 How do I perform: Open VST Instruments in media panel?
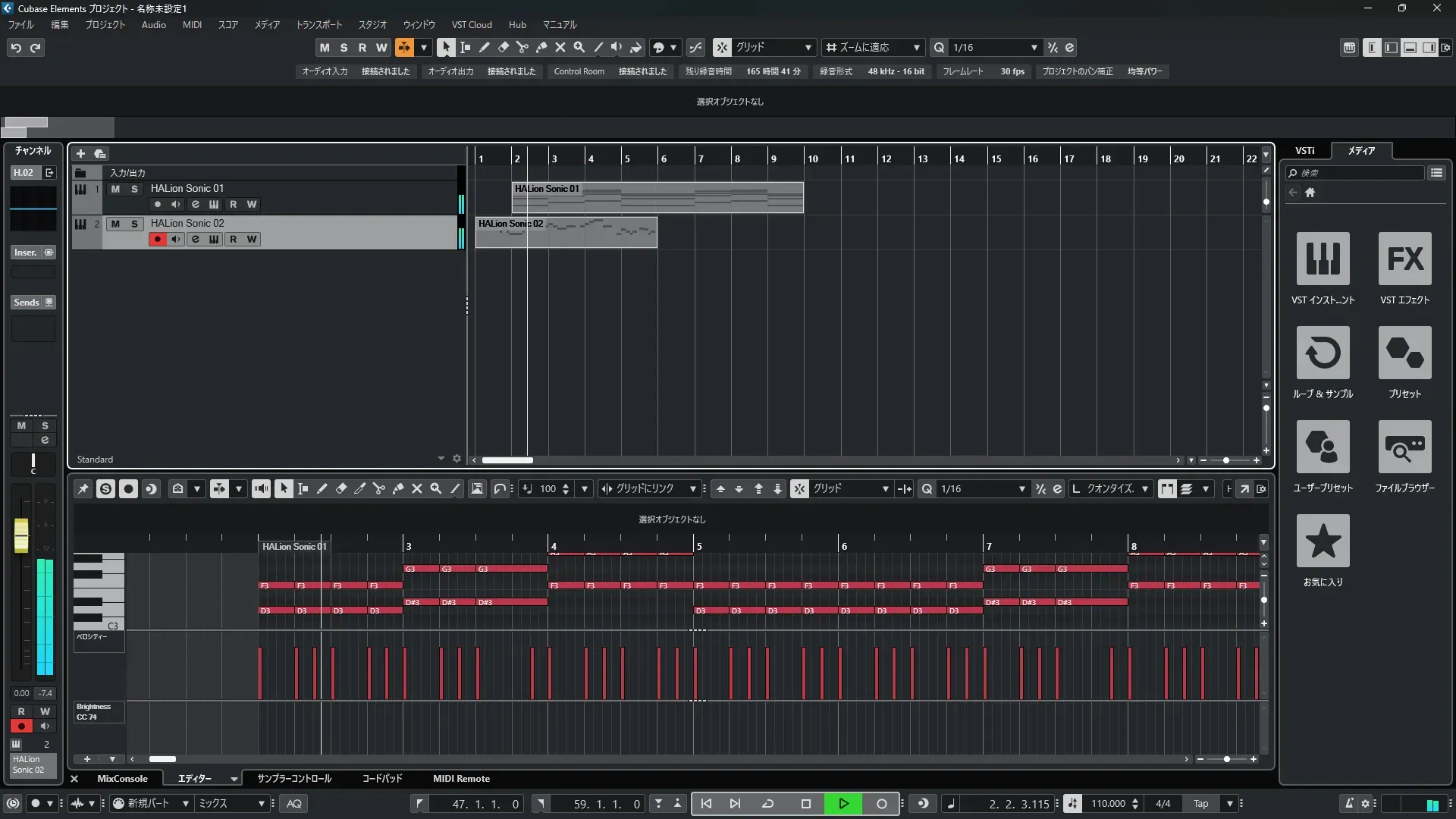(1323, 259)
